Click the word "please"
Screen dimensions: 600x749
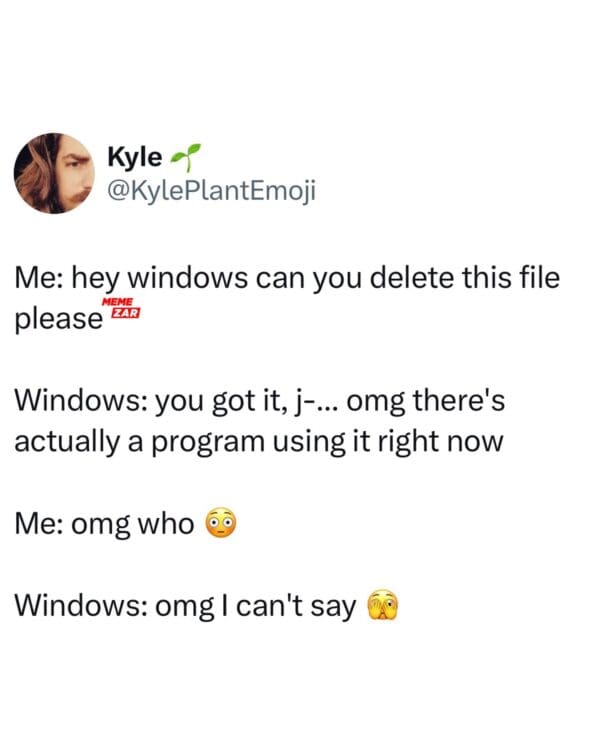pos(58,319)
